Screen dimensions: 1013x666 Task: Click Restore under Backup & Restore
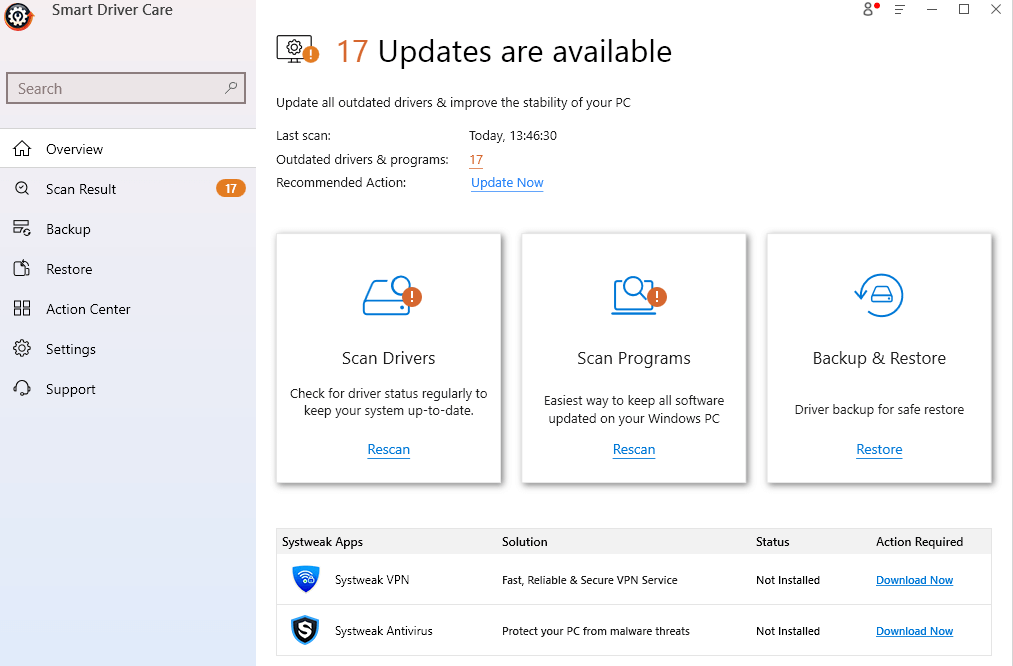tap(879, 449)
